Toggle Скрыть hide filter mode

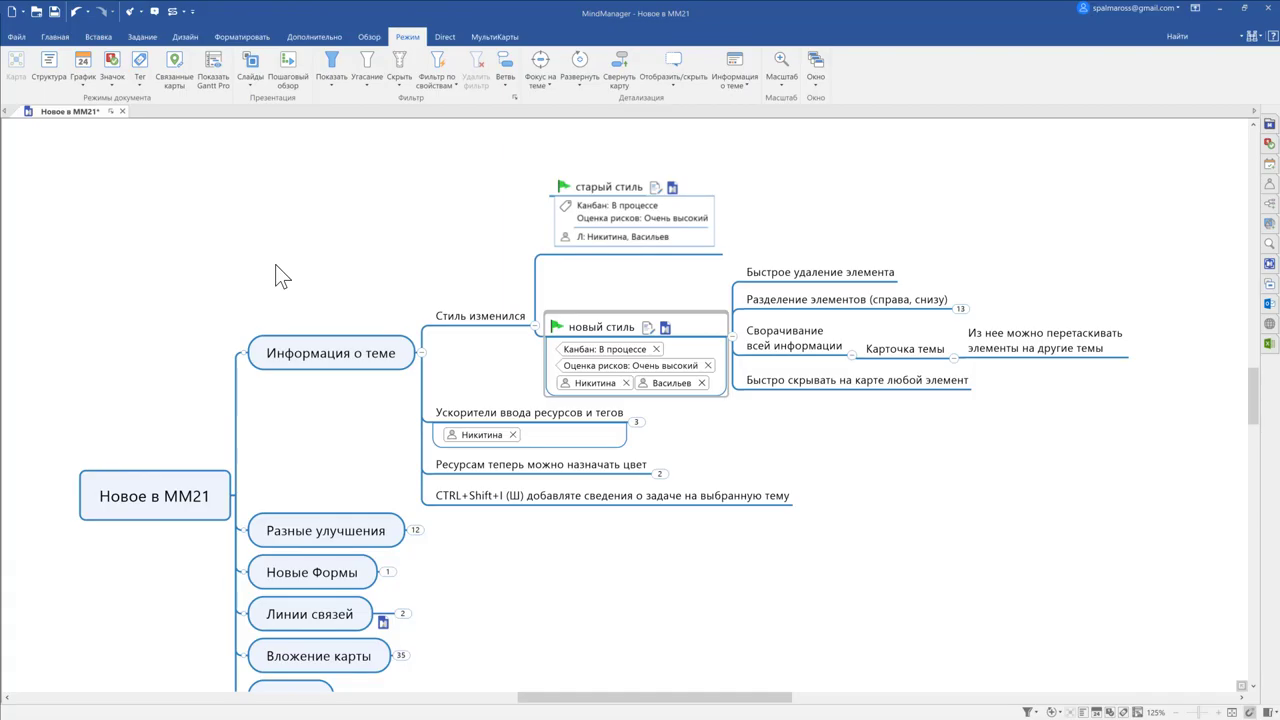tap(399, 67)
